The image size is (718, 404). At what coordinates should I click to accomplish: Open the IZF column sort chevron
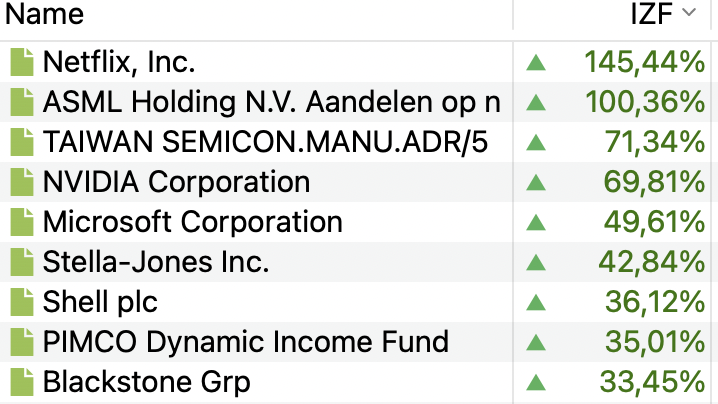click(688, 13)
